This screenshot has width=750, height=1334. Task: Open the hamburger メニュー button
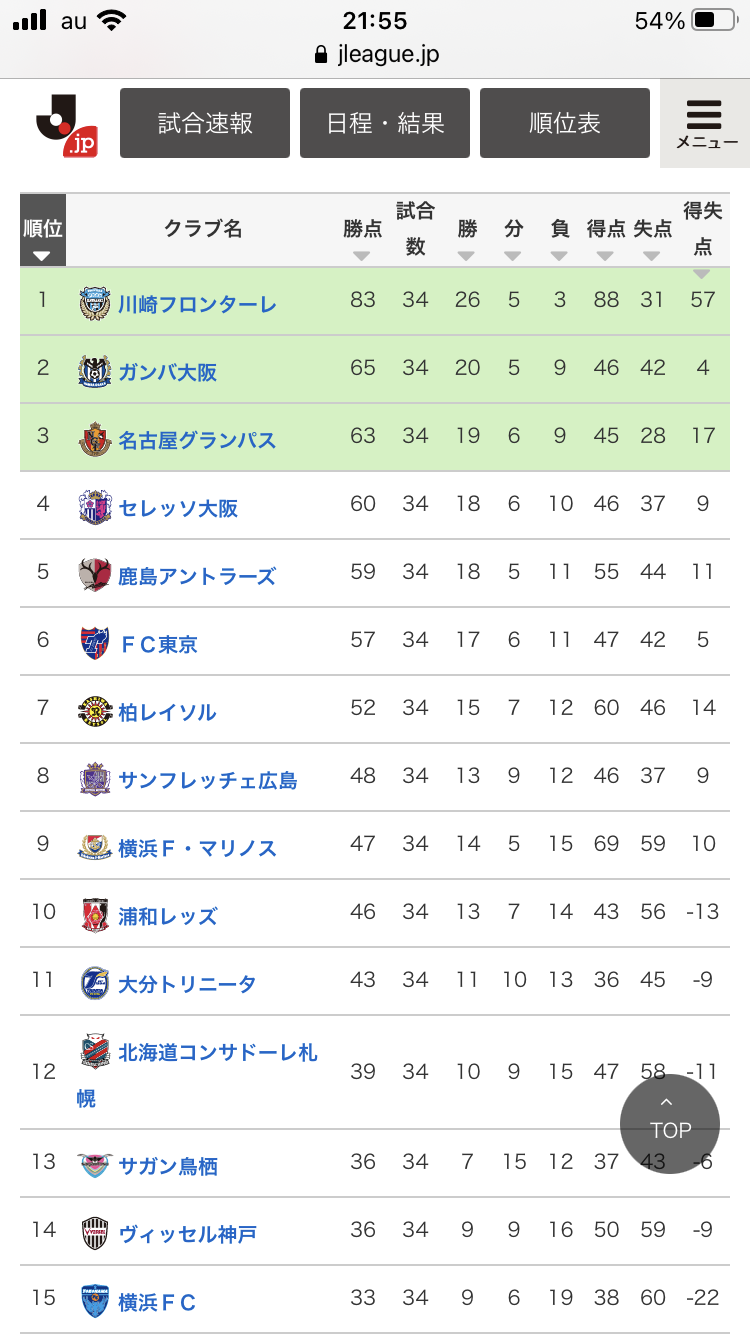tap(705, 123)
